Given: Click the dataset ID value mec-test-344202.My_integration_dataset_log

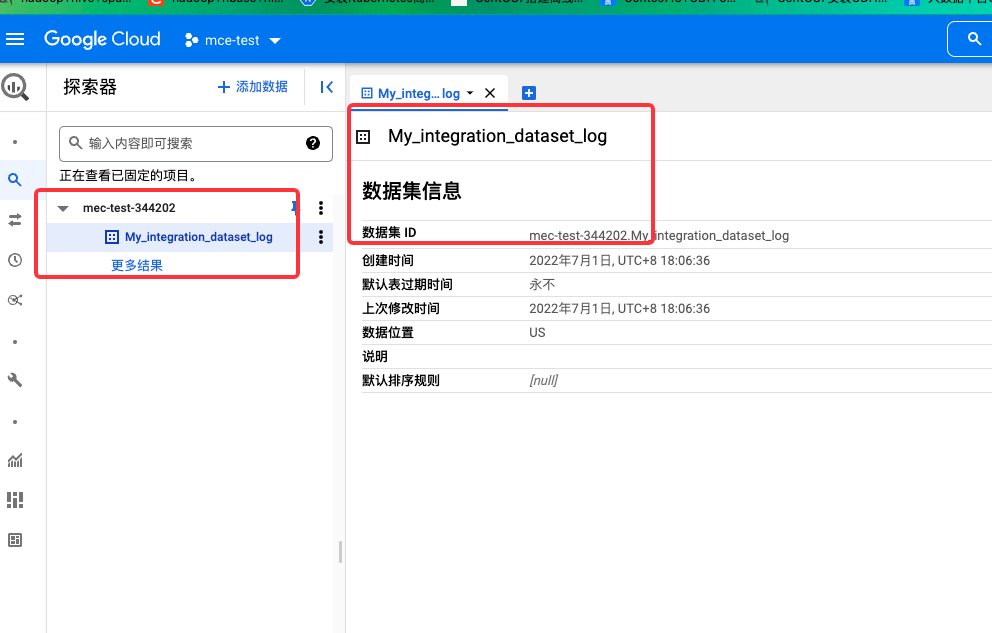Looking at the screenshot, I should [659, 235].
